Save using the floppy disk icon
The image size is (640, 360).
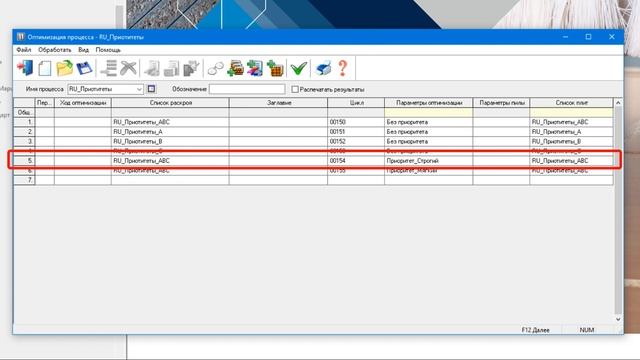84,68
